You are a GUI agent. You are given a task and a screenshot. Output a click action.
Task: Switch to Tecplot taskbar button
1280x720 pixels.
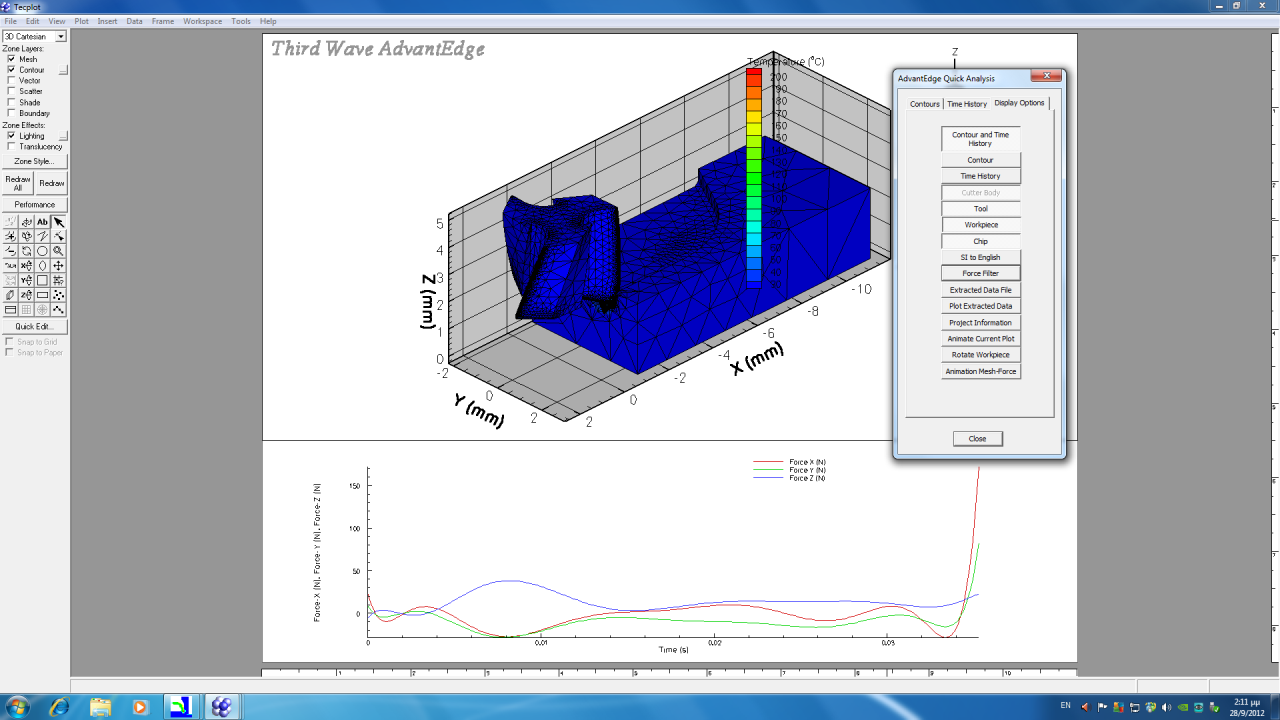pos(221,707)
